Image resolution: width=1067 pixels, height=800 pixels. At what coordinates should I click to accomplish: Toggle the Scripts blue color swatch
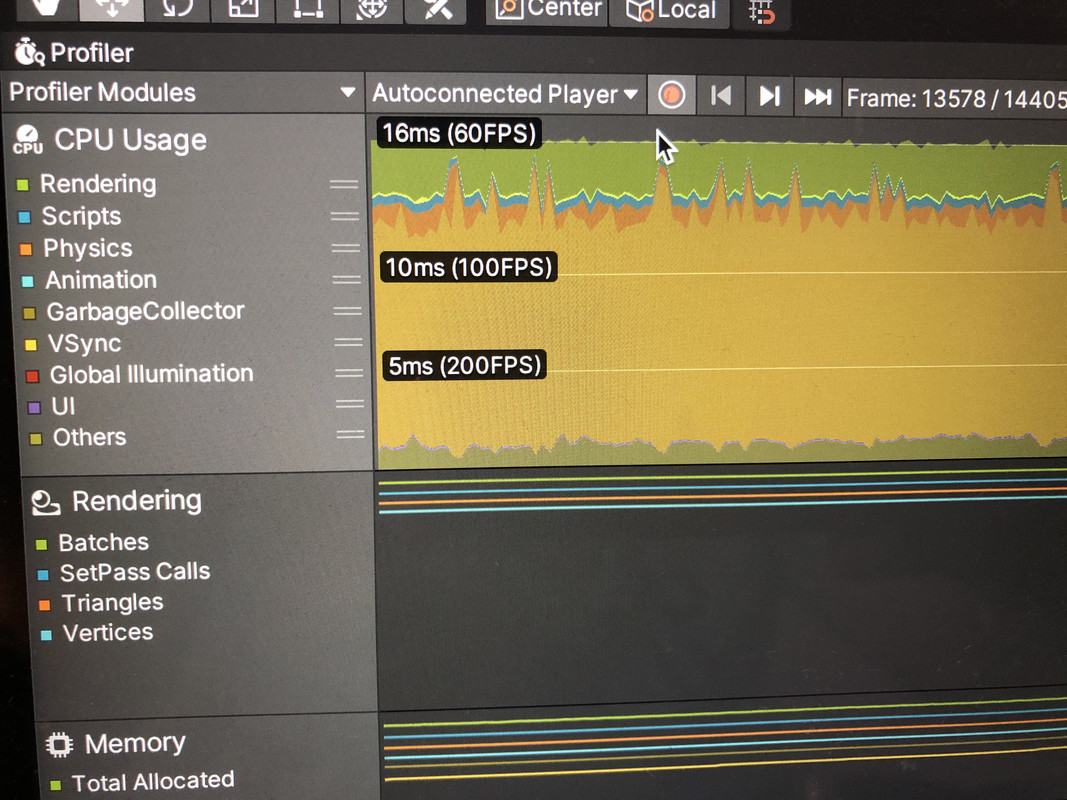click(24, 217)
